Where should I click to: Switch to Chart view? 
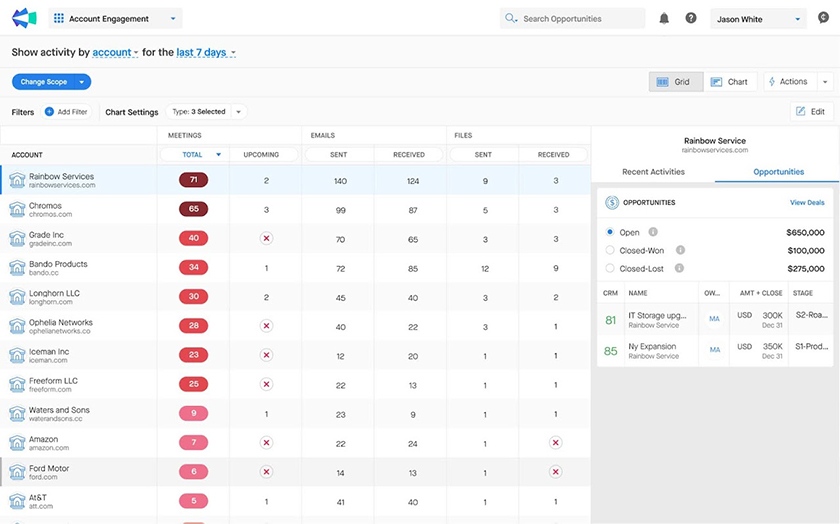[x=730, y=82]
